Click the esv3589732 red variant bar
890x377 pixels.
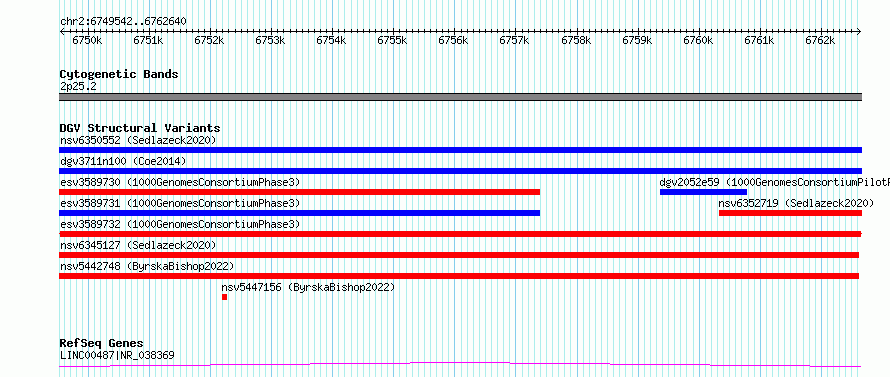coord(460,234)
